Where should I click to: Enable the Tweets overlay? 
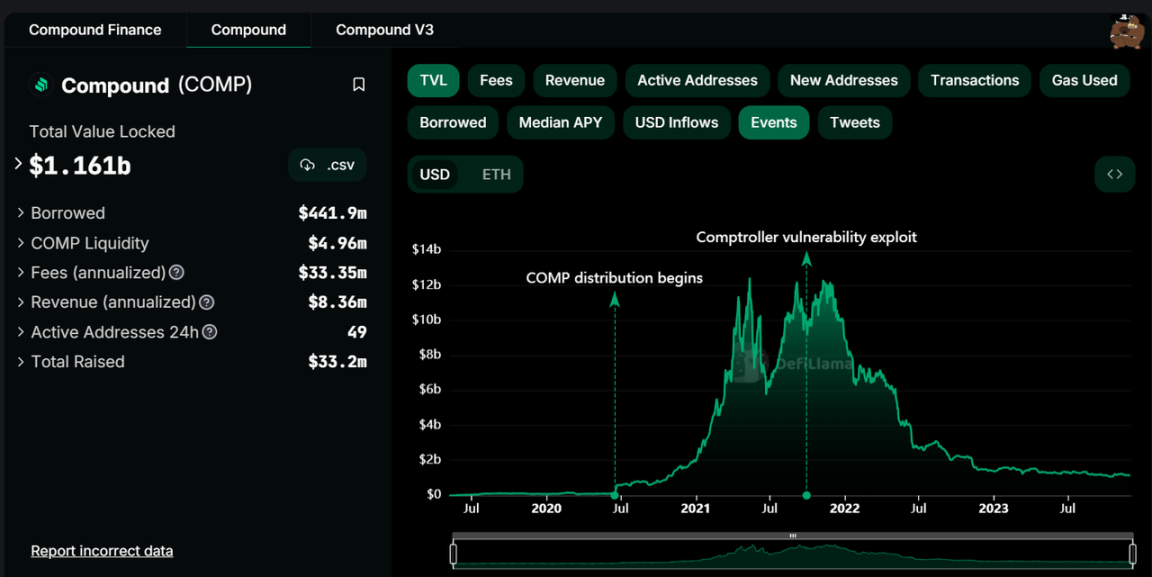[854, 122]
